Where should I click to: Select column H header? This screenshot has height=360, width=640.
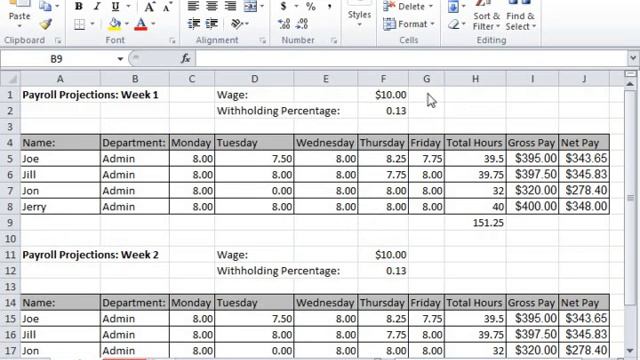(x=476, y=79)
